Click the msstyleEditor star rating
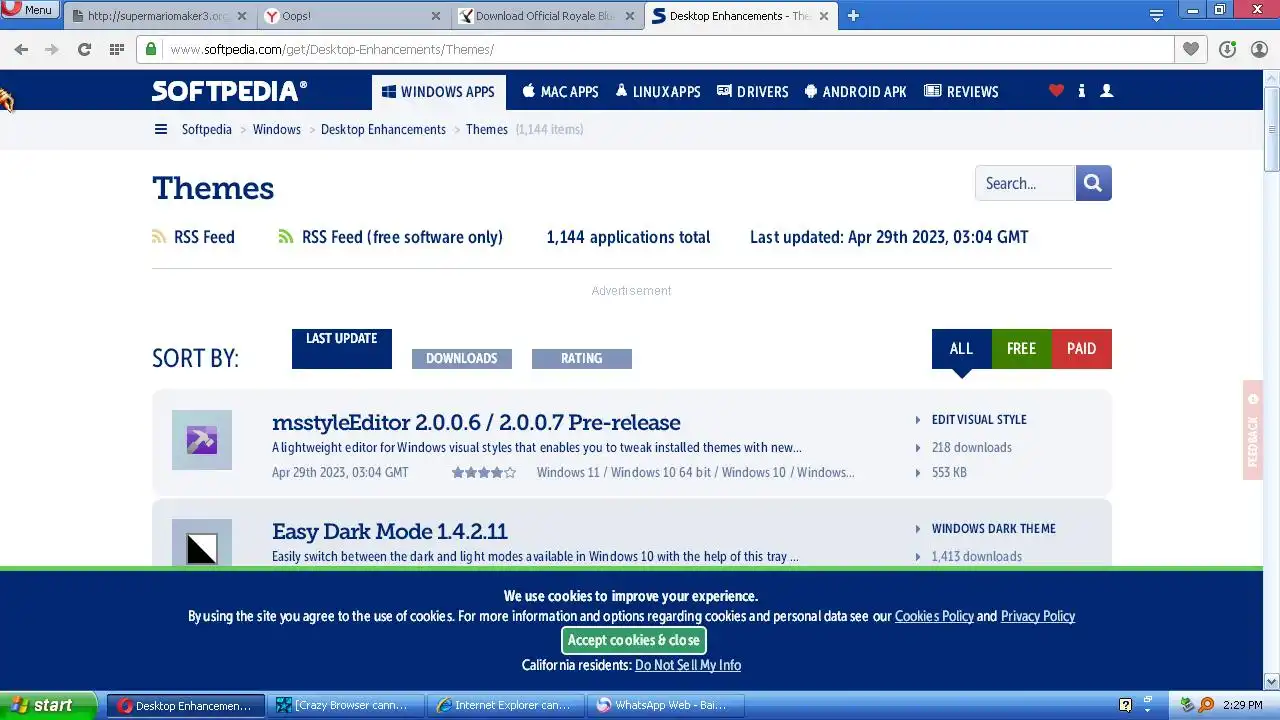This screenshot has height=720, width=1280. (484, 472)
